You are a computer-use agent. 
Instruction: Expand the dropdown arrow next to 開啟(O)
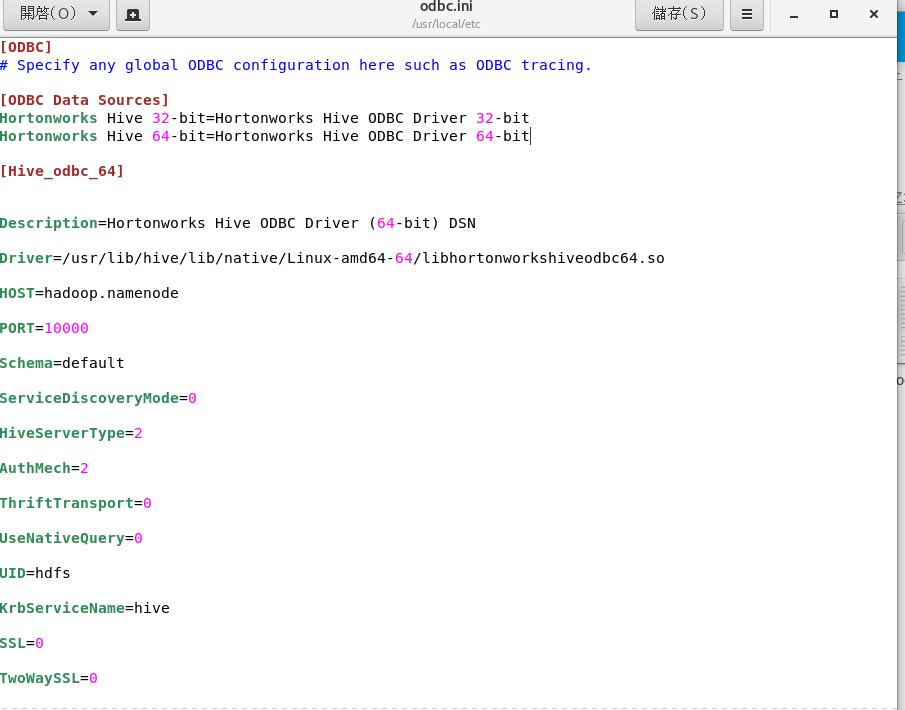click(x=93, y=13)
